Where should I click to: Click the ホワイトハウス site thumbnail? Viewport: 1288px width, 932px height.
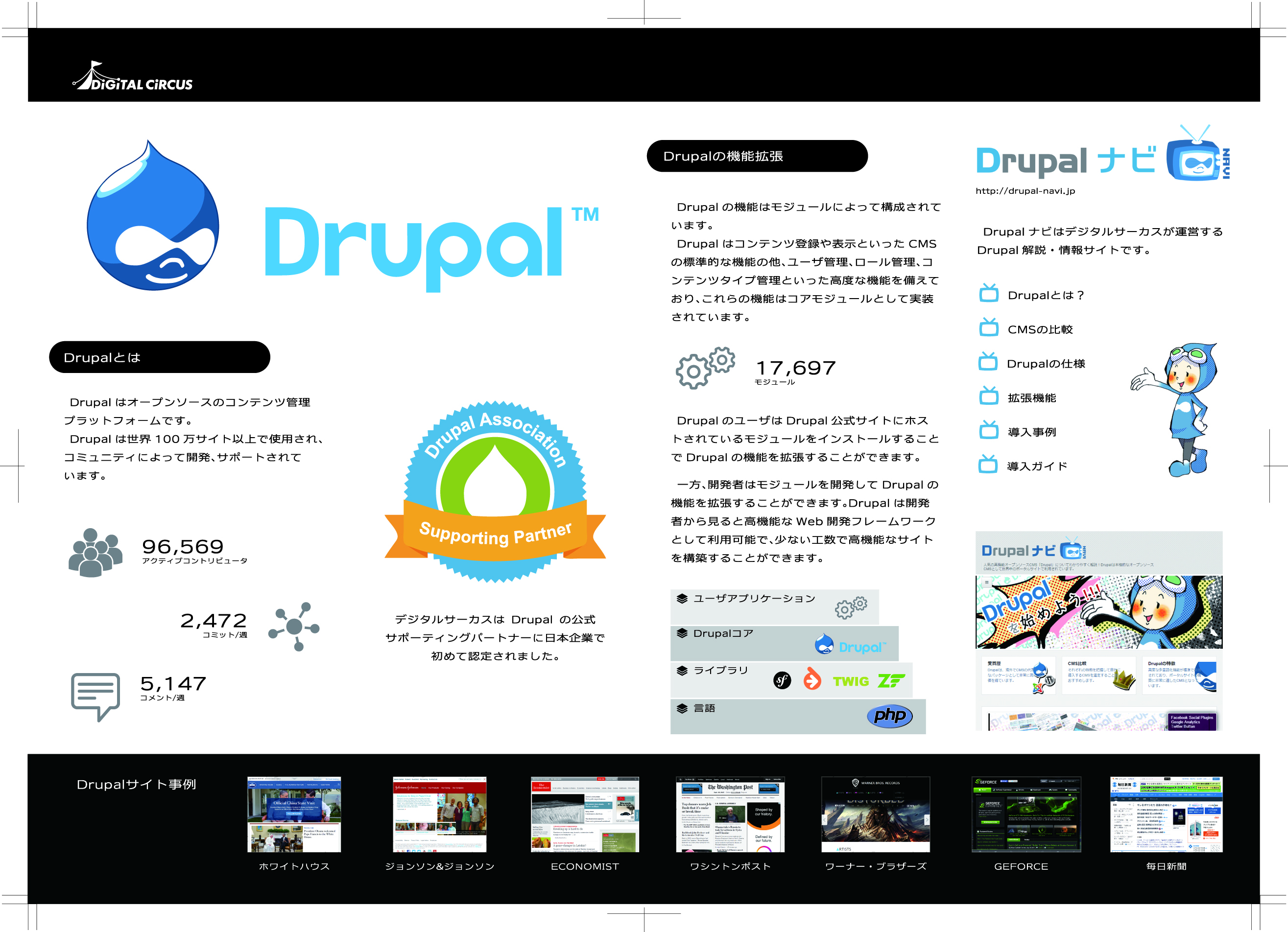[x=294, y=814]
